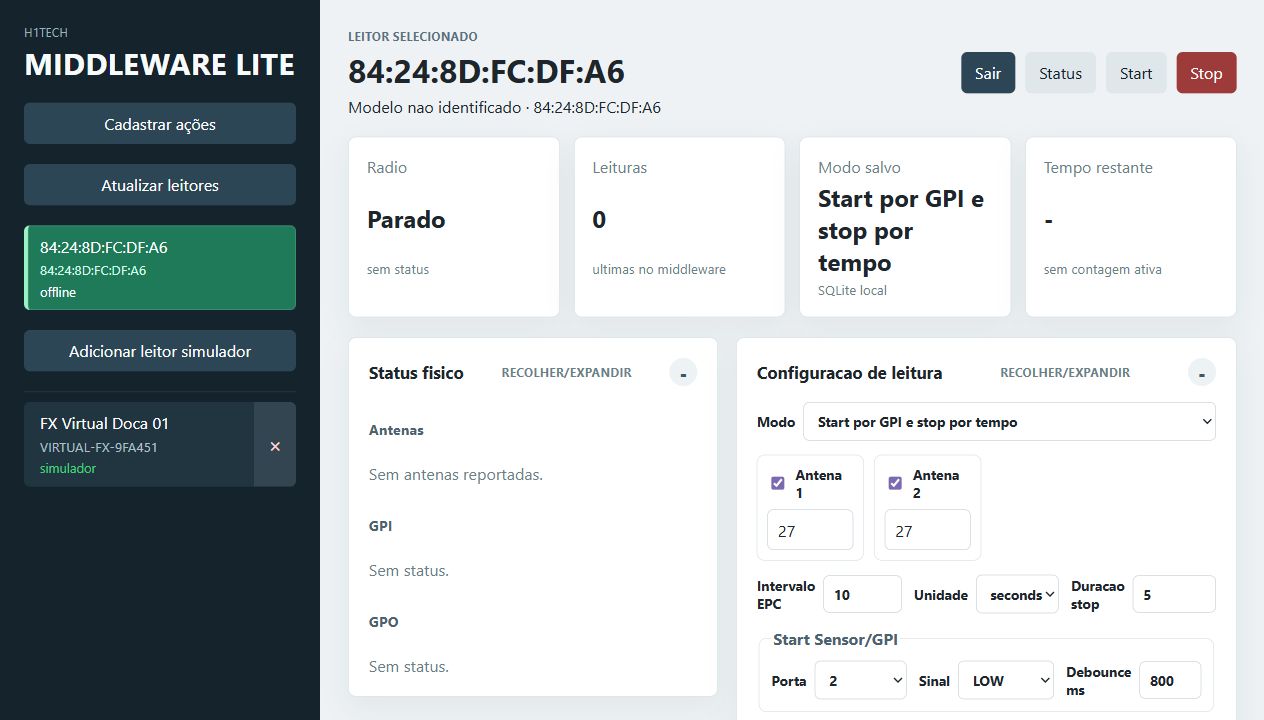Click 'ultimas no middleware' text
Viewport: 1264px width, 720px height.
tap(659, 269)
